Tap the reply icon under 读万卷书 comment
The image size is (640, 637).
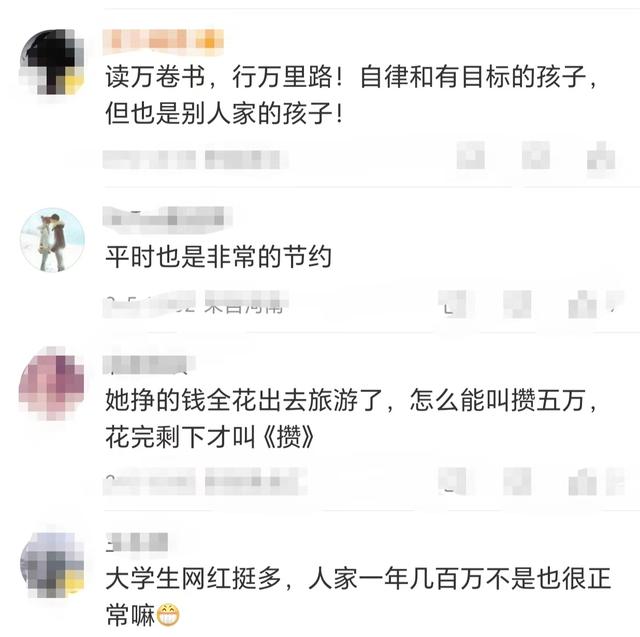coord(536,155)
